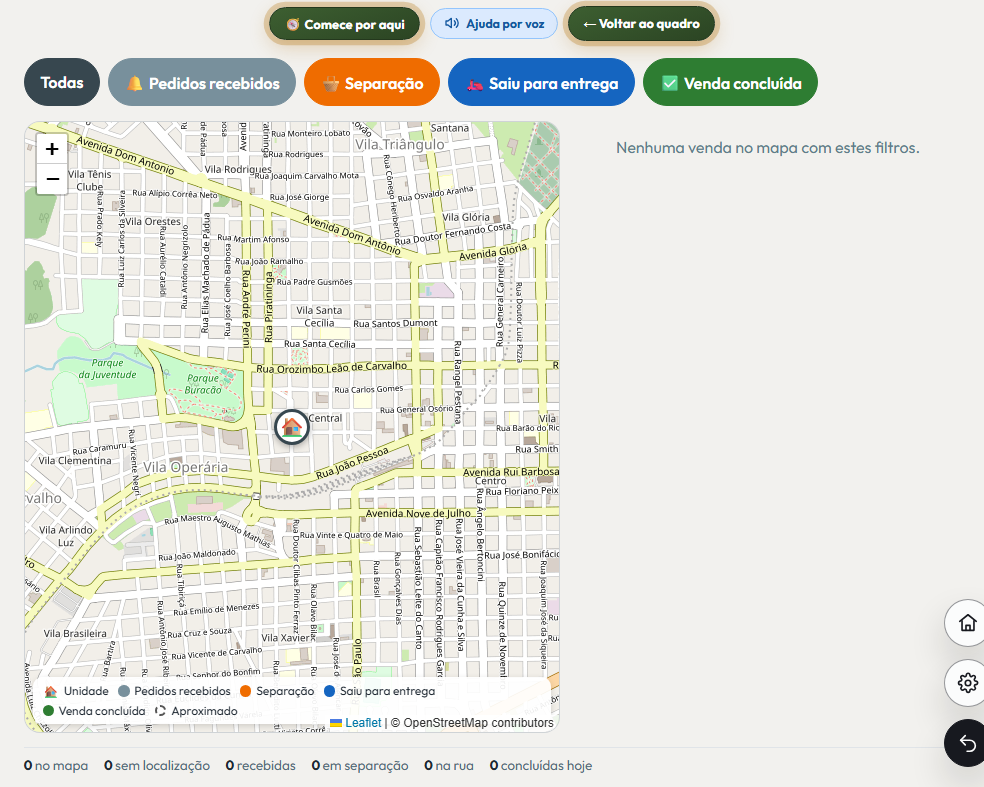Zoom in on the map
984x787 pixels.
tap(52, 149)
